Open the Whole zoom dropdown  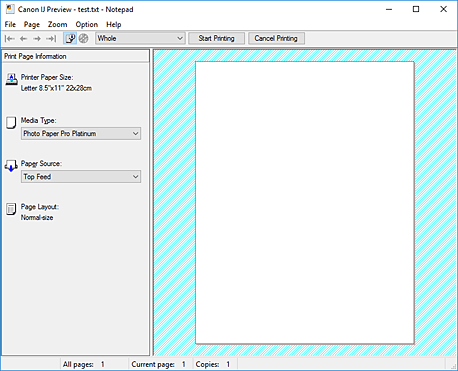(x=140, y=38)
